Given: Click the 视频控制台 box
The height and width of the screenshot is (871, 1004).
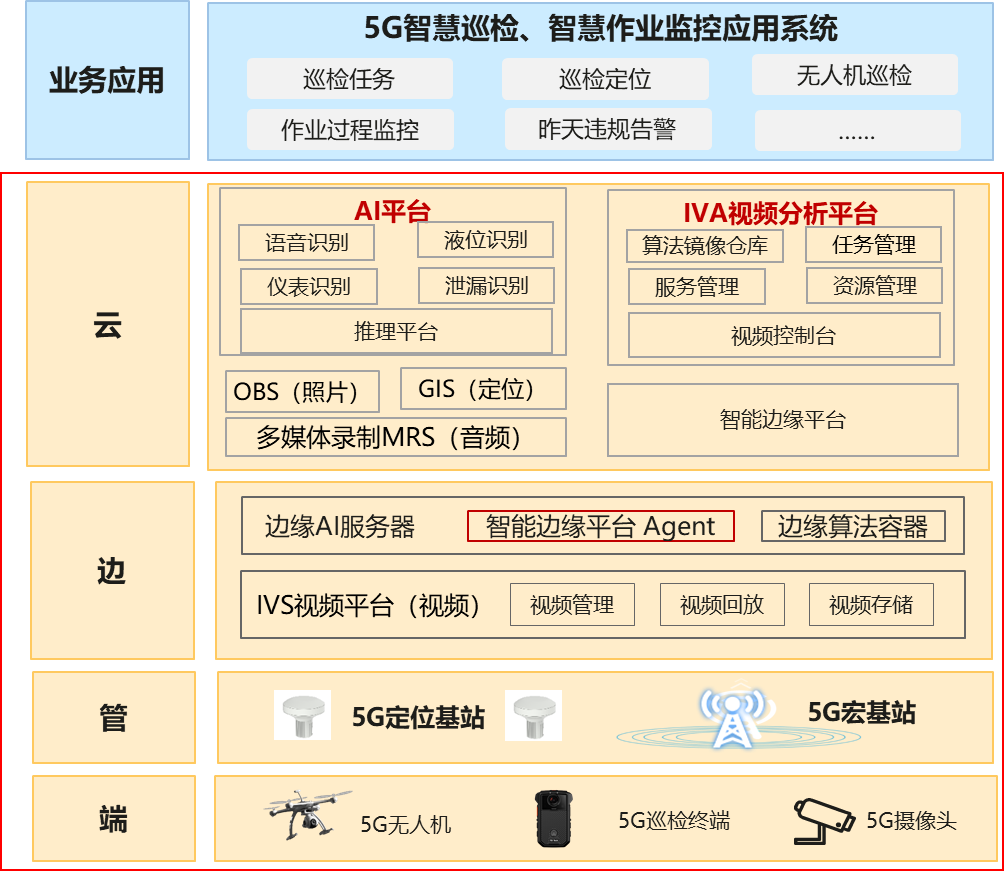Looking at the screenshot, I should 784,335.
